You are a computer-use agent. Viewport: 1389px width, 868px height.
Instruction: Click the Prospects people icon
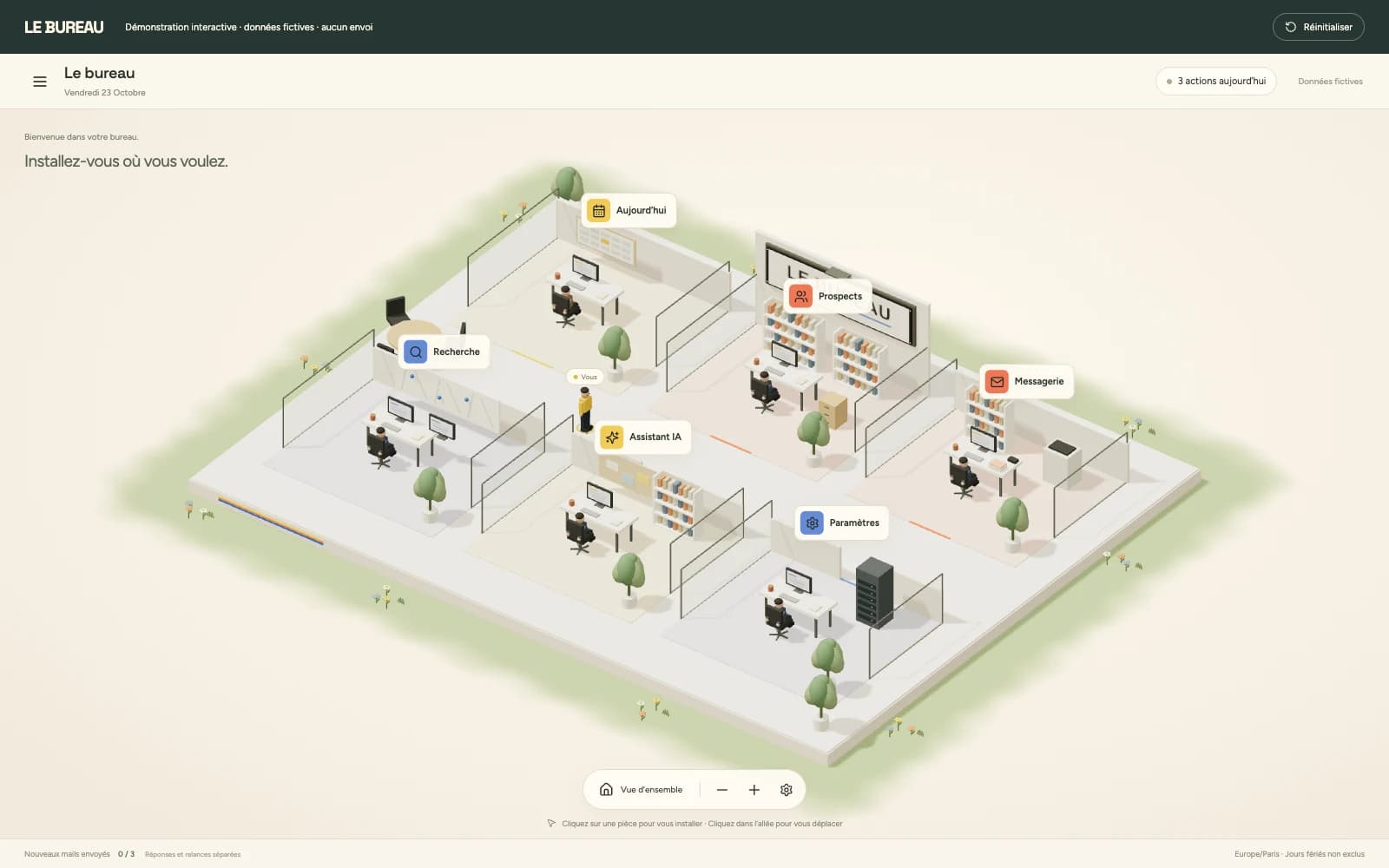800,296
